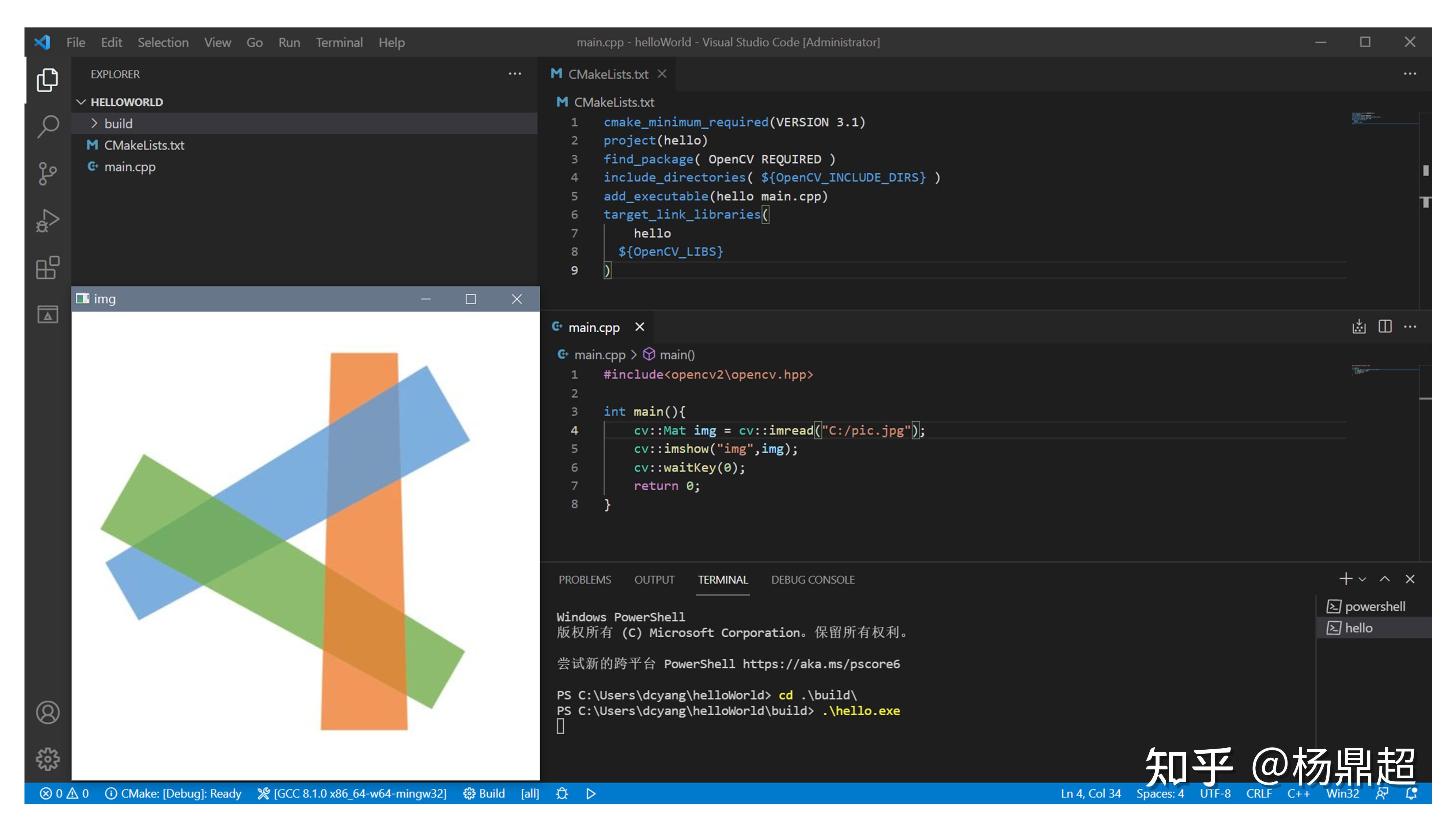
Task: Open the Terminal menu
Action: [339, 42]
